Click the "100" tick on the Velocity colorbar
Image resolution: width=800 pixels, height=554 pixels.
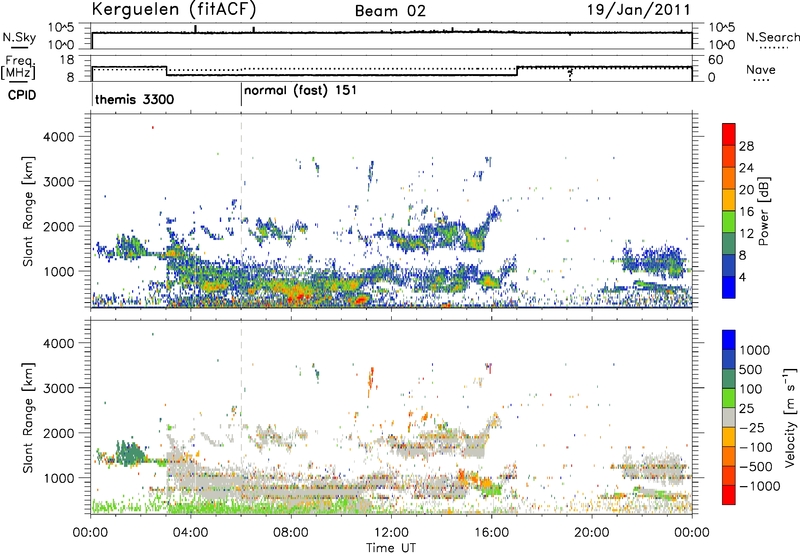point(753,389)
